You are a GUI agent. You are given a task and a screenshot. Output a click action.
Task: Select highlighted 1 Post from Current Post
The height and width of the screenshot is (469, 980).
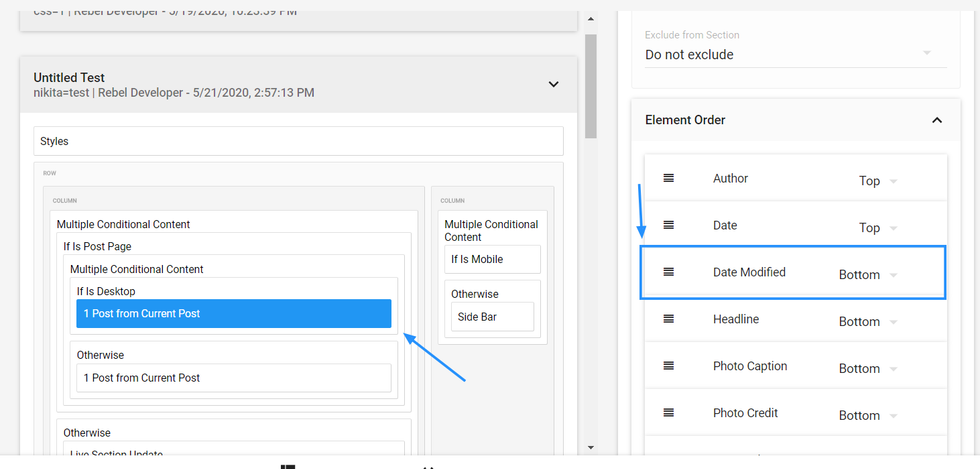233,314
